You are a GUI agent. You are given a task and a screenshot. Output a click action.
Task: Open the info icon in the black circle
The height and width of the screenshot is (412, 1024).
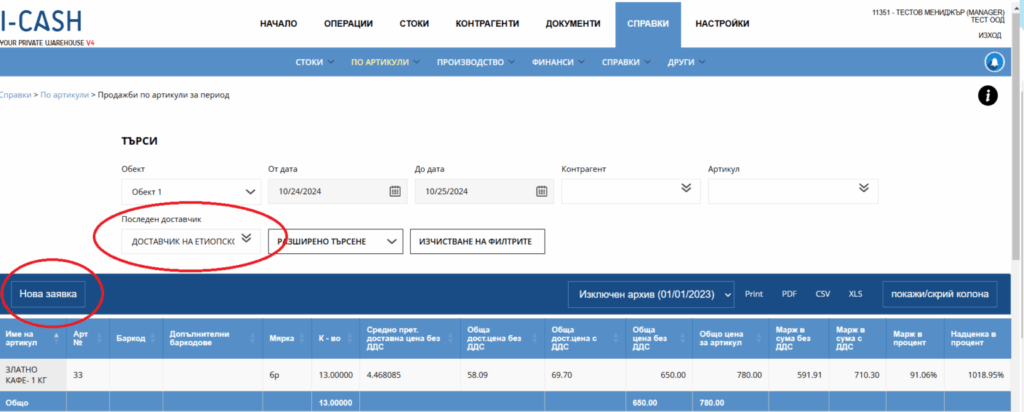pos(987,96)
